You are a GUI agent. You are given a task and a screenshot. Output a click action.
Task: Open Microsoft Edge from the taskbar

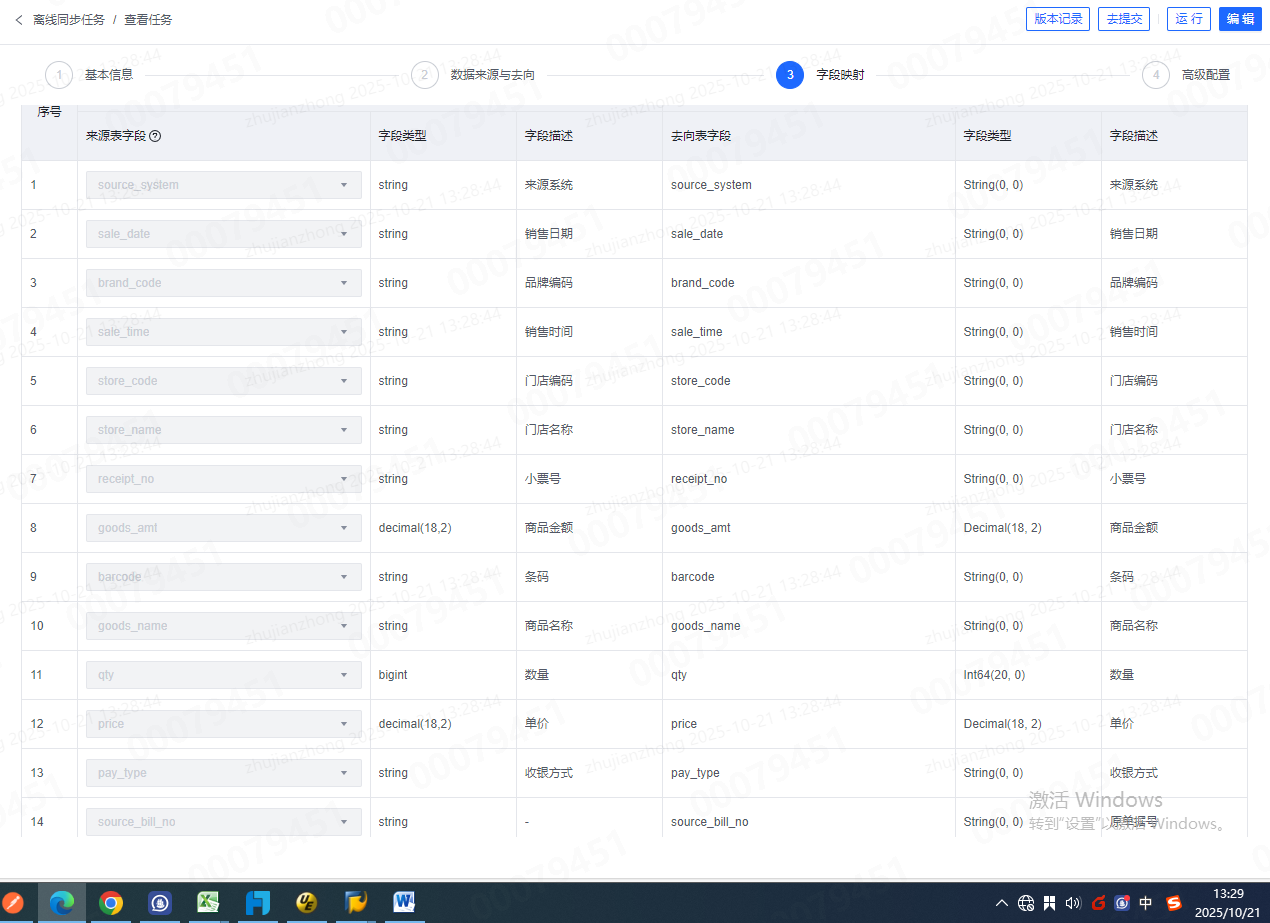pos(62,903)
